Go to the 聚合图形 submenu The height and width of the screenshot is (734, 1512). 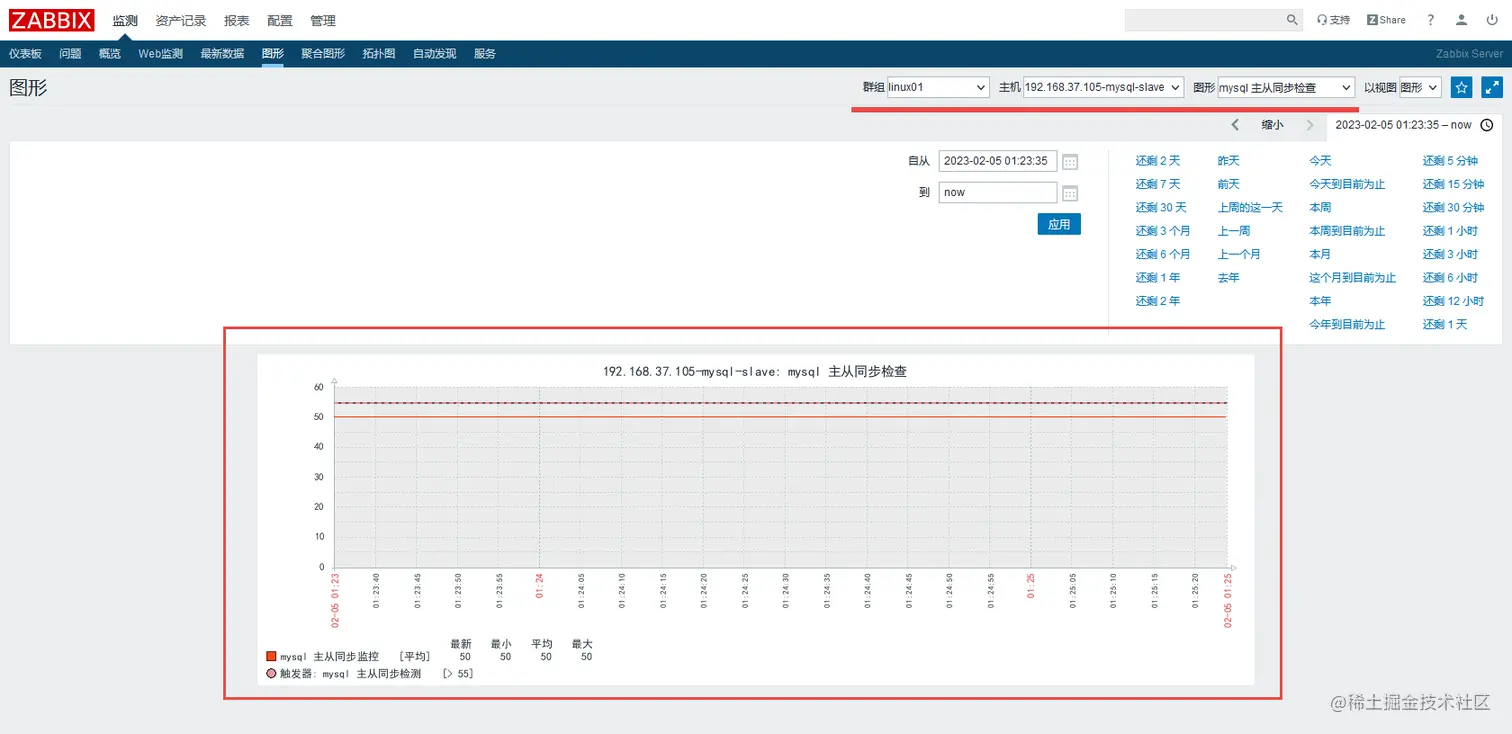pyautogui.click(x=323, y=54)
